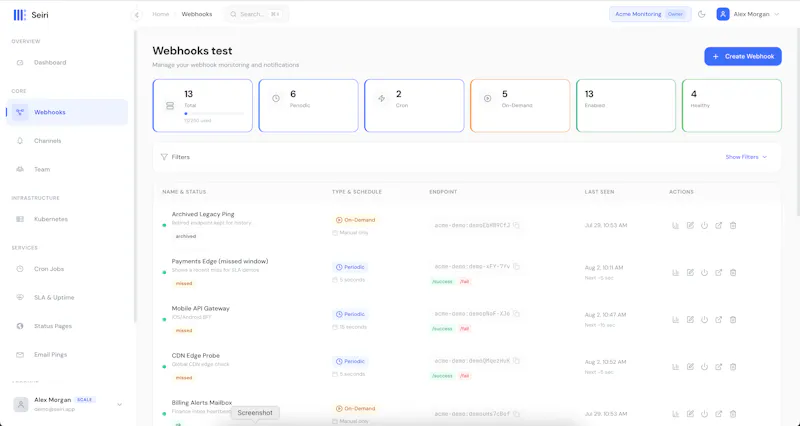View stats for Payments Edge webhook
Viewport: 800px width, 426px height.
point(676,272)
